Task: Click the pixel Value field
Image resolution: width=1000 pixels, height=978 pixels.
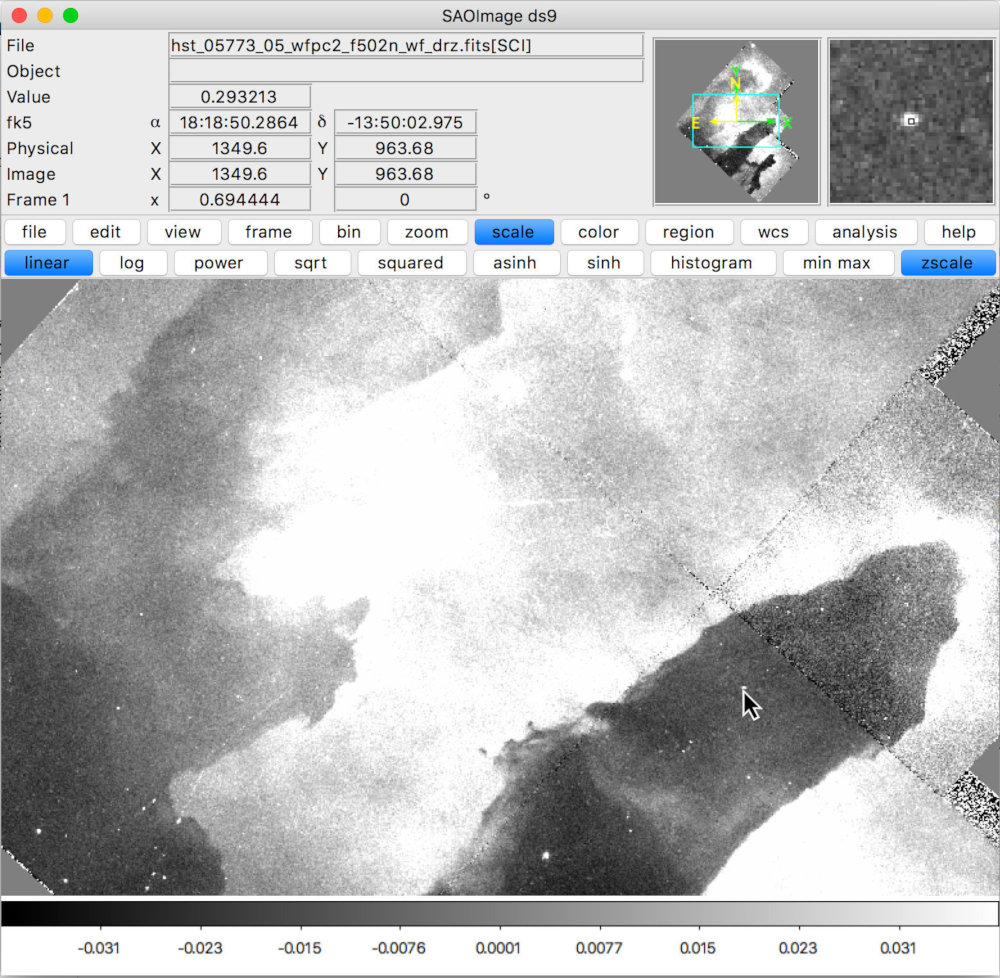Action: pos(240,96)
